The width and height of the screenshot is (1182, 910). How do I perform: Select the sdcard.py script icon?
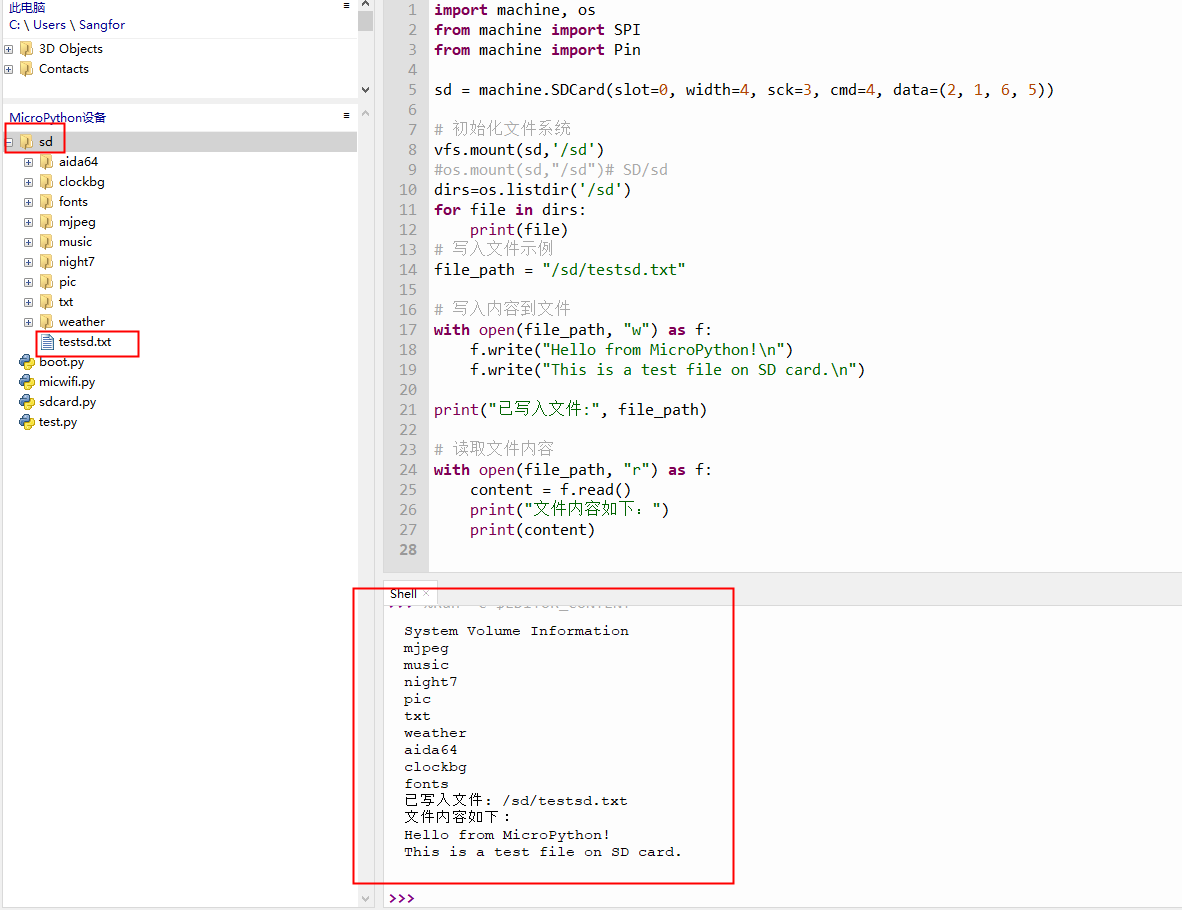click(26, 402)
